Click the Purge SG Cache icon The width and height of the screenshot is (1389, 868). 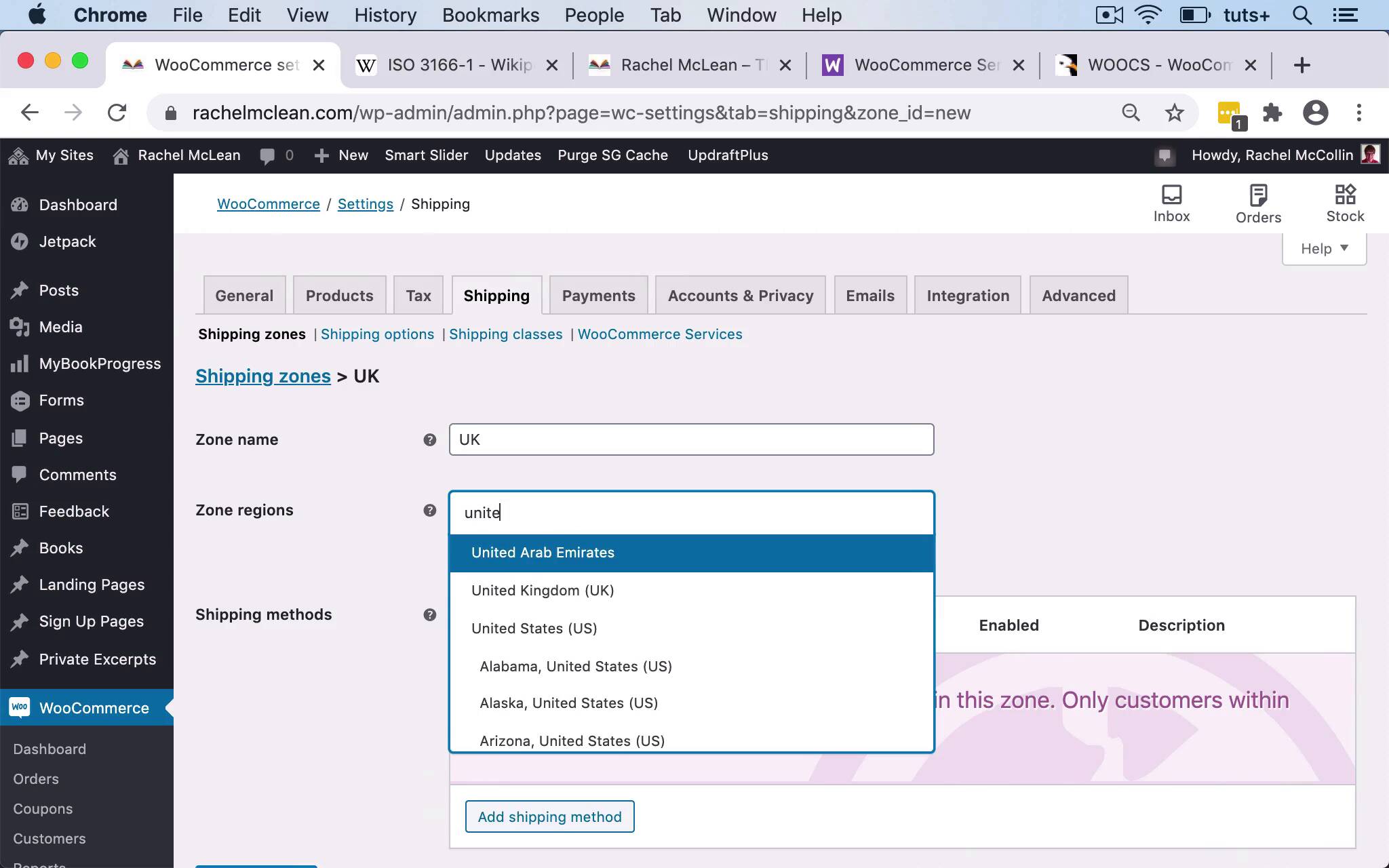(612, 154)
